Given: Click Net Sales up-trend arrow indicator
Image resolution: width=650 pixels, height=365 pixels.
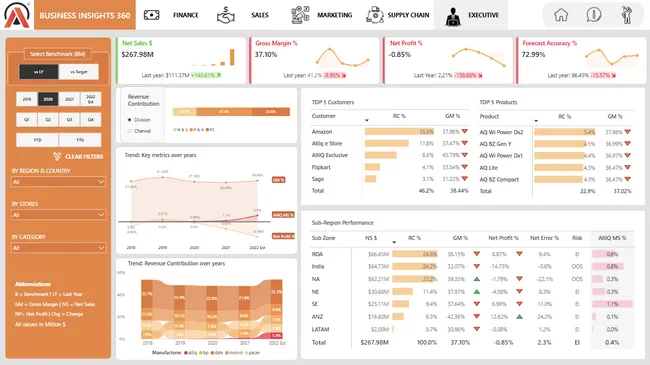Looking at the screenshot, I should click(218, 75).
